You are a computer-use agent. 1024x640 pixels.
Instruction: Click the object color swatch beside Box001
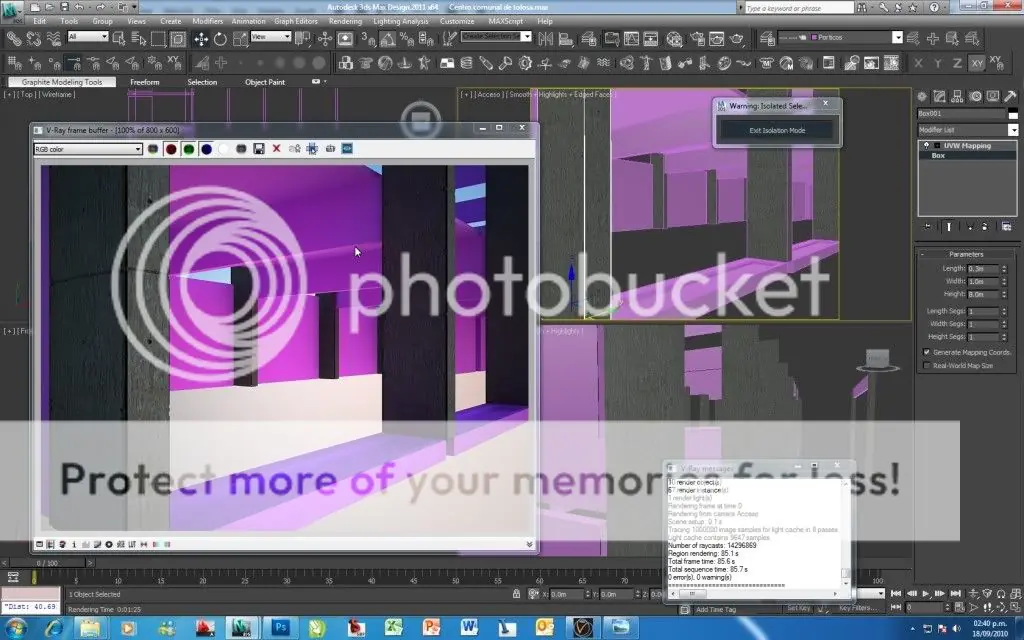[x=1013, y=114]
